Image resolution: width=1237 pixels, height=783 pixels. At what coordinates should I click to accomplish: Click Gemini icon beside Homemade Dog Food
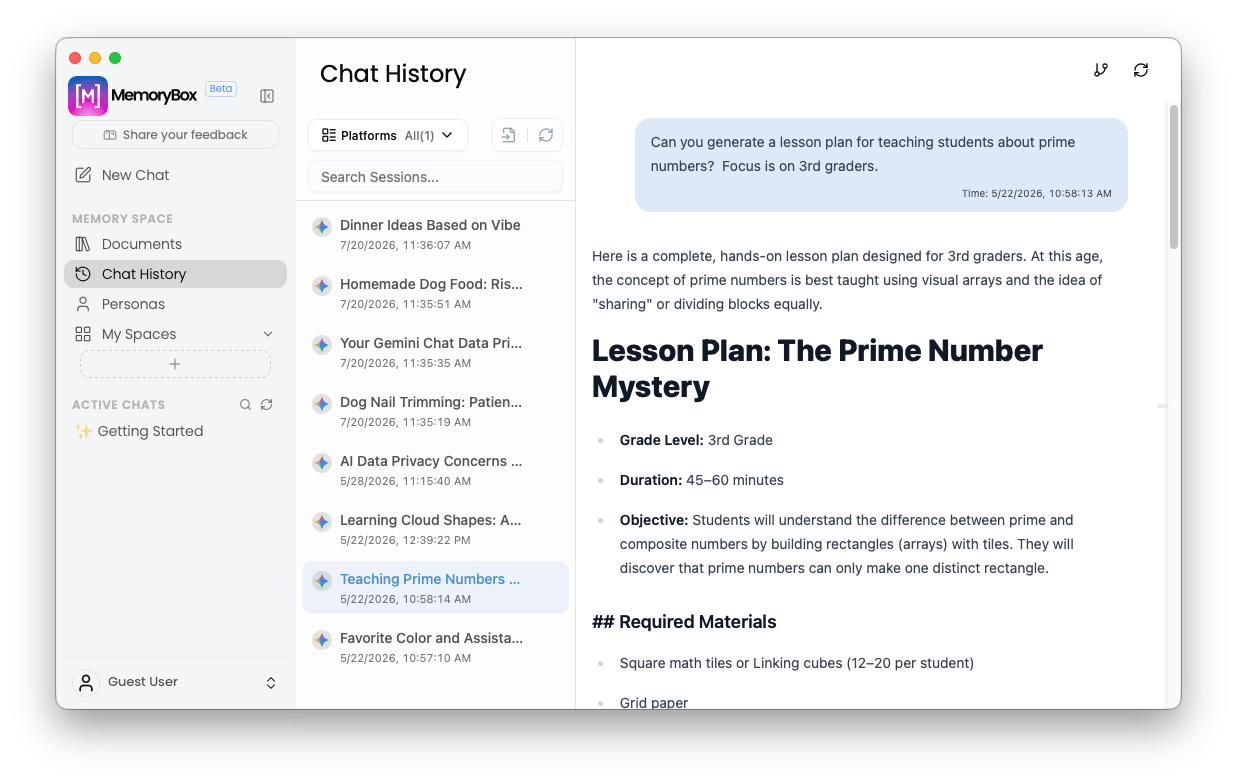321,286
